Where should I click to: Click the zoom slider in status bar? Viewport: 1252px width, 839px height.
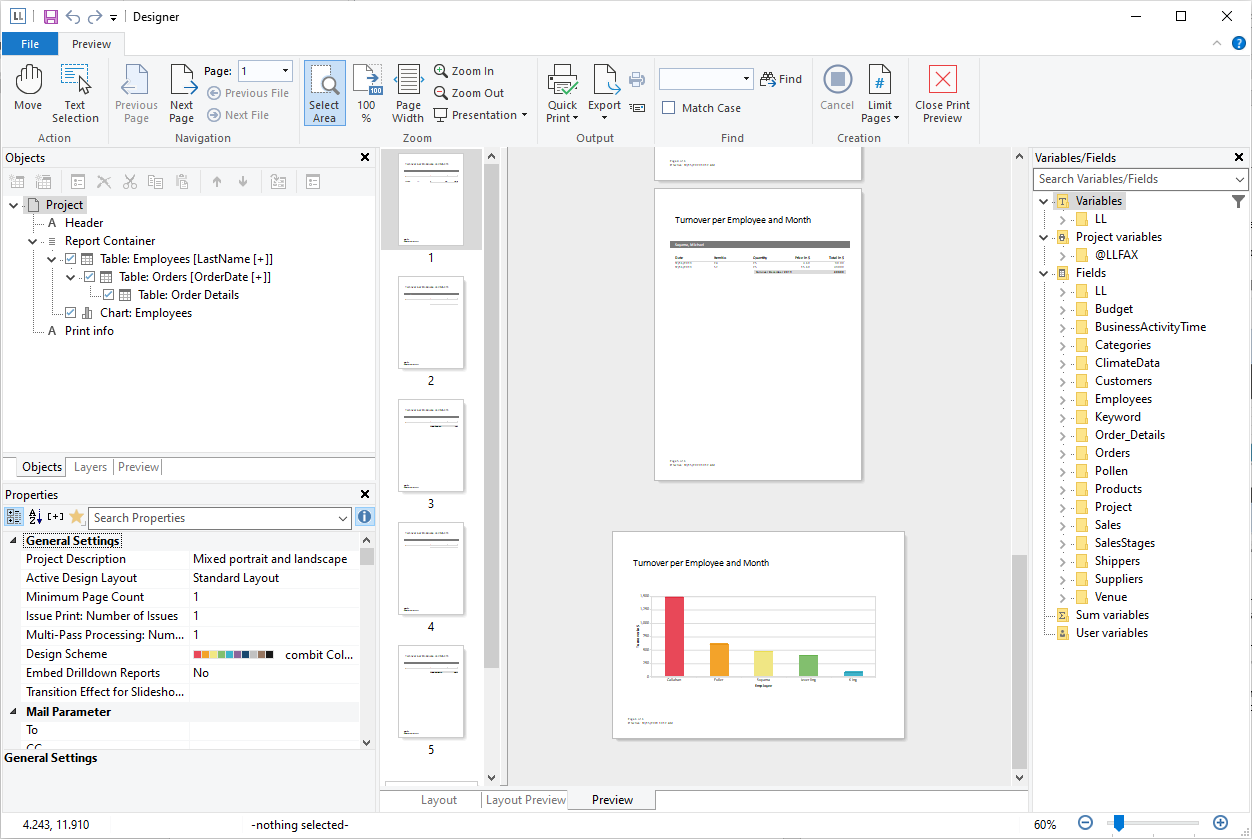[1119, 823]
